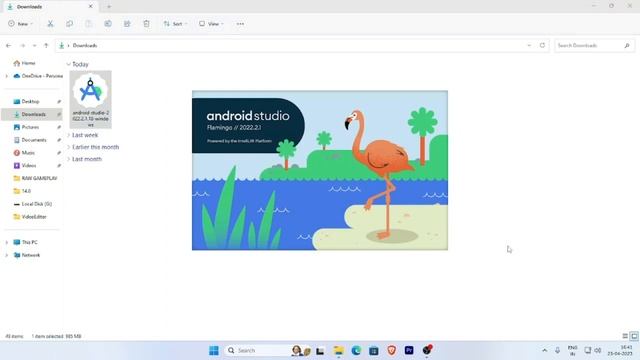
Task: Click the Share icon in toolbar
Action: 127,24
